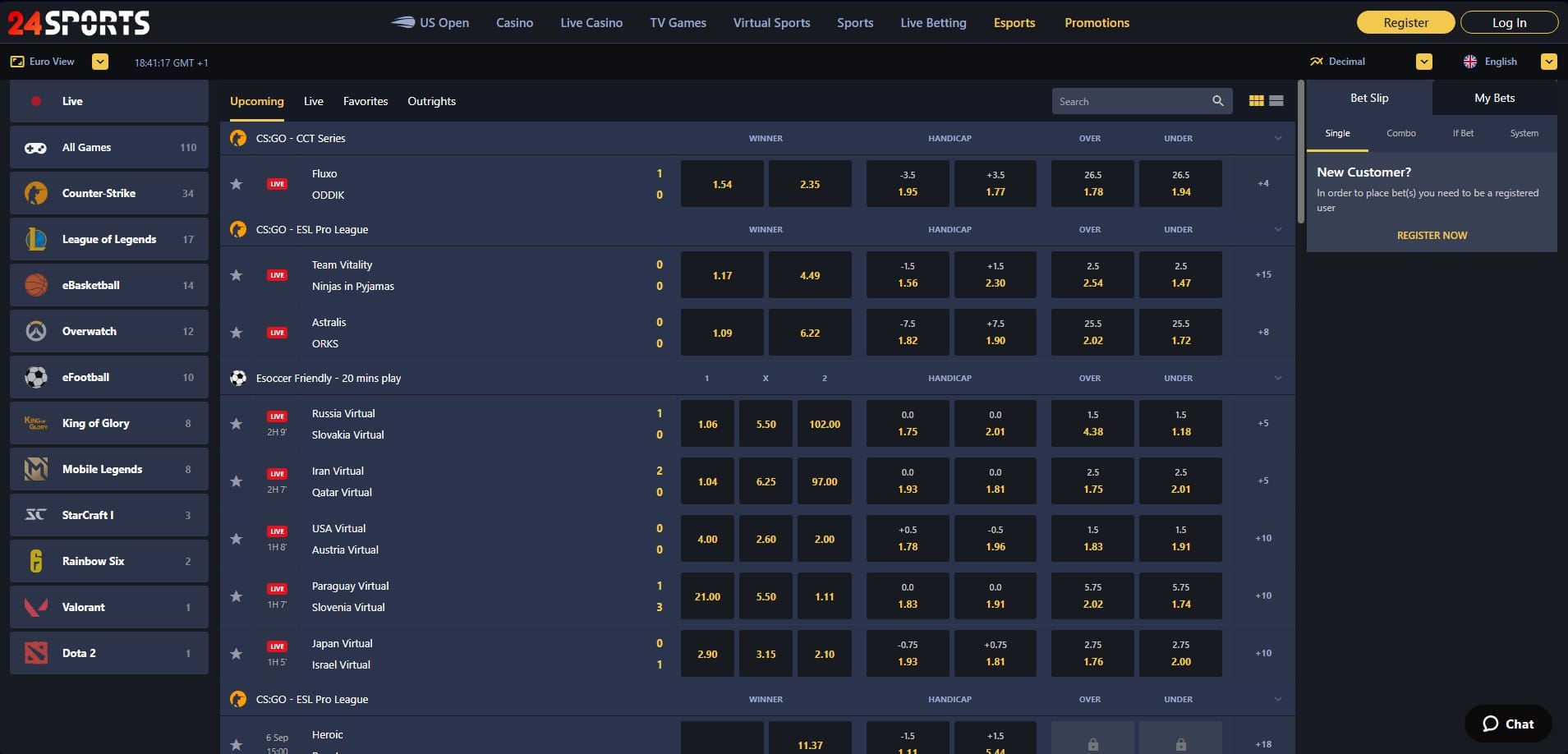Click the matches list scrollbar
Screen dimensions: 1568x754
[1301, 151]
